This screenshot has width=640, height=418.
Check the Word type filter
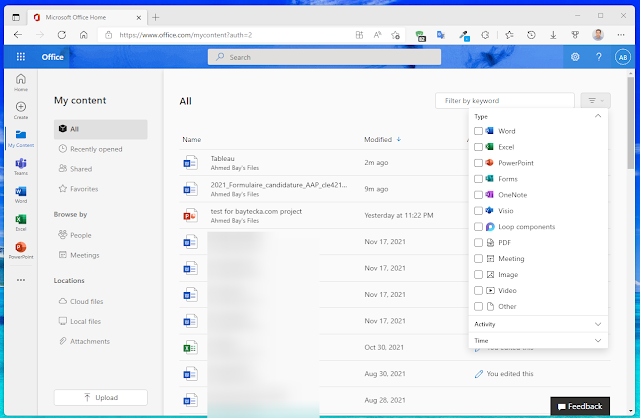pos(478,131)
